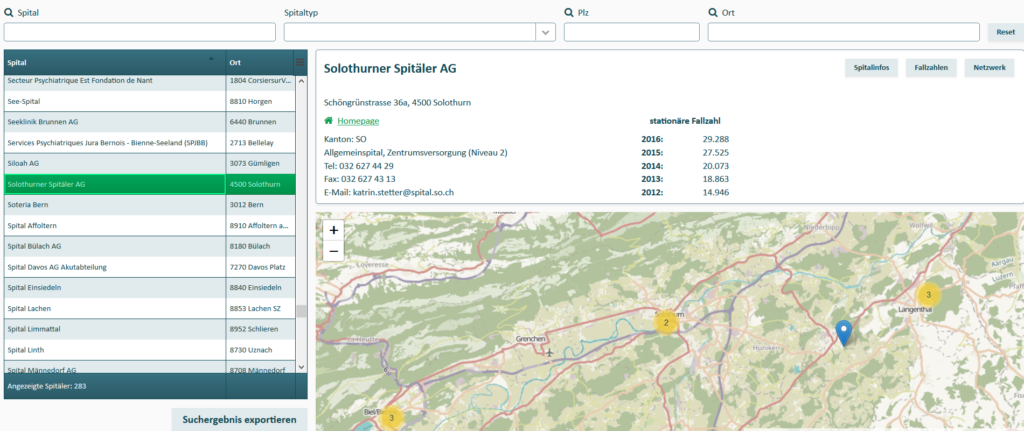The width and height of the screenshot is (1024, 431).
Task: Select Spital Bülach AG row
Action: (x=150, y=246)
